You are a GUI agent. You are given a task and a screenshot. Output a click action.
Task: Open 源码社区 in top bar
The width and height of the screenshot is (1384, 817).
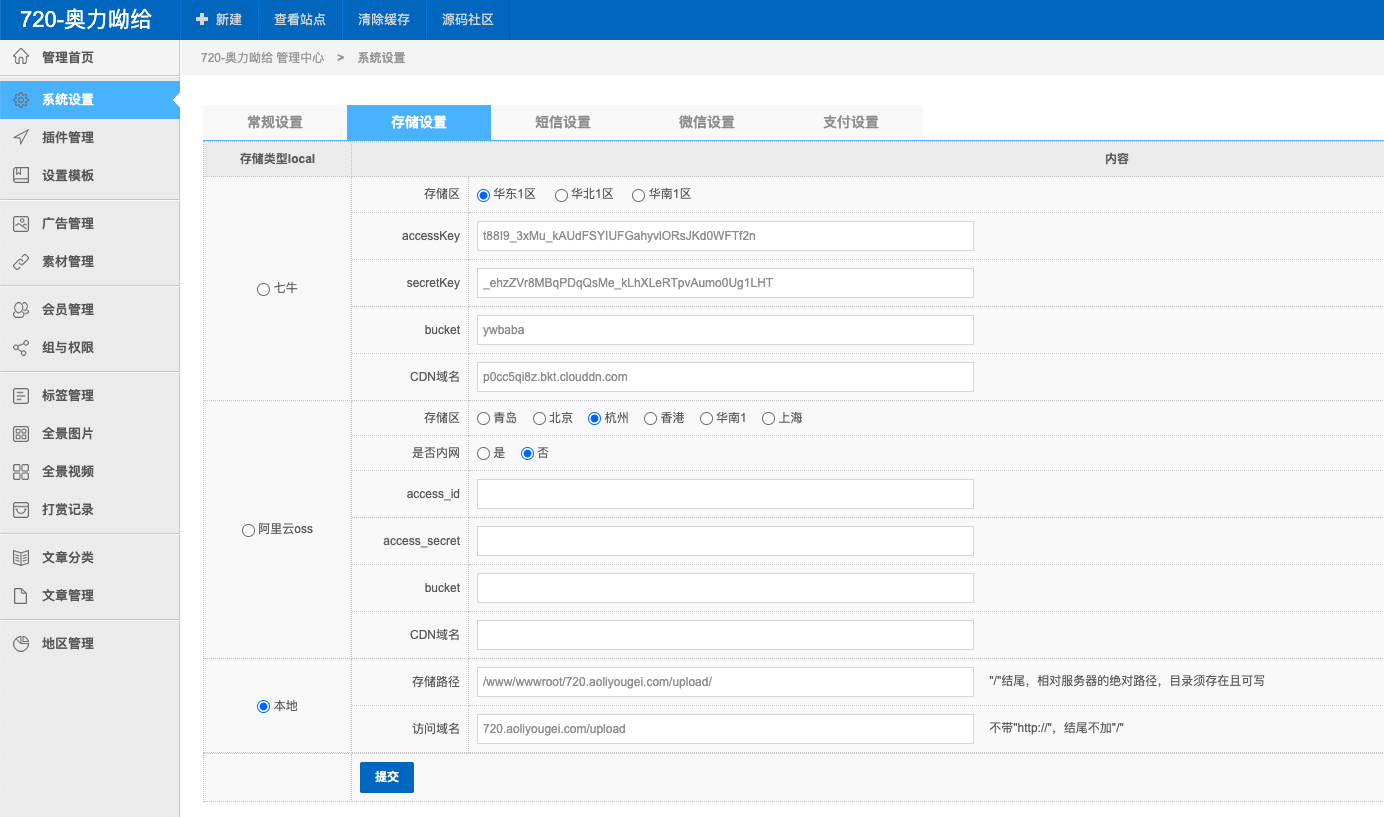(x=468, y=20)
